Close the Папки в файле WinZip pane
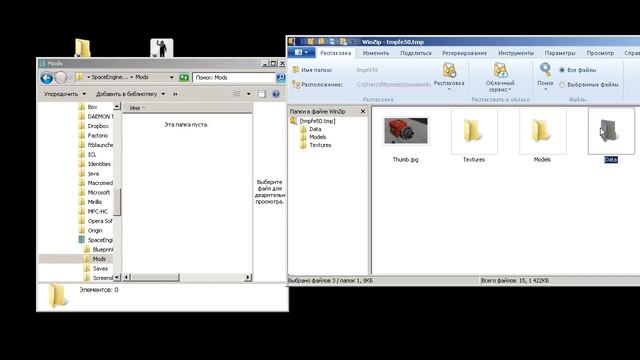This screenshot has height=360, width=640. pyautogui.click(x=363, y=111)
